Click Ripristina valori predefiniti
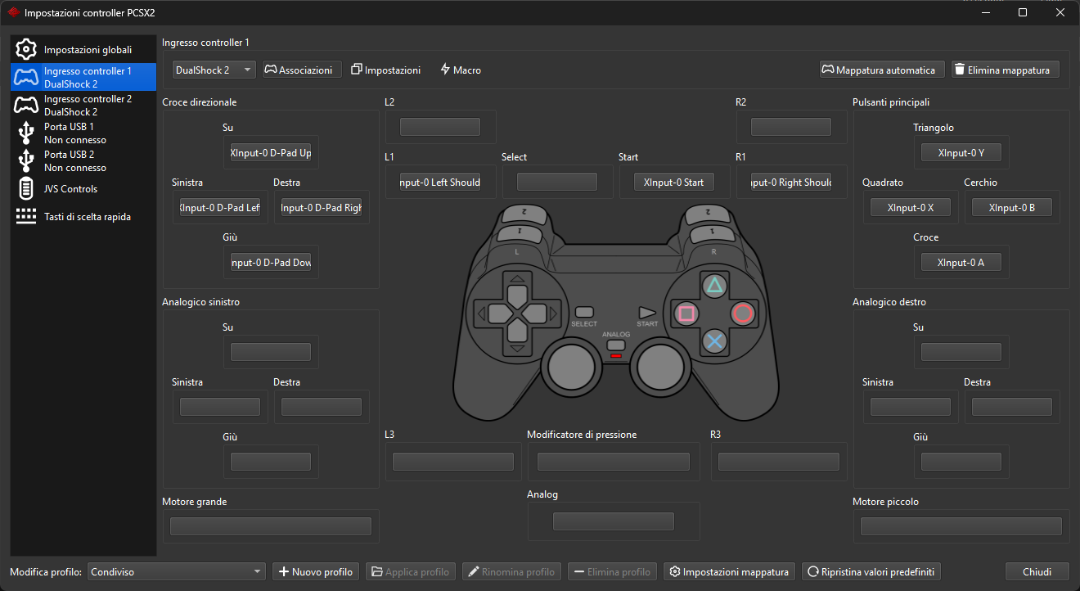This screenshot has height=591, width=1080. point(871,572)
